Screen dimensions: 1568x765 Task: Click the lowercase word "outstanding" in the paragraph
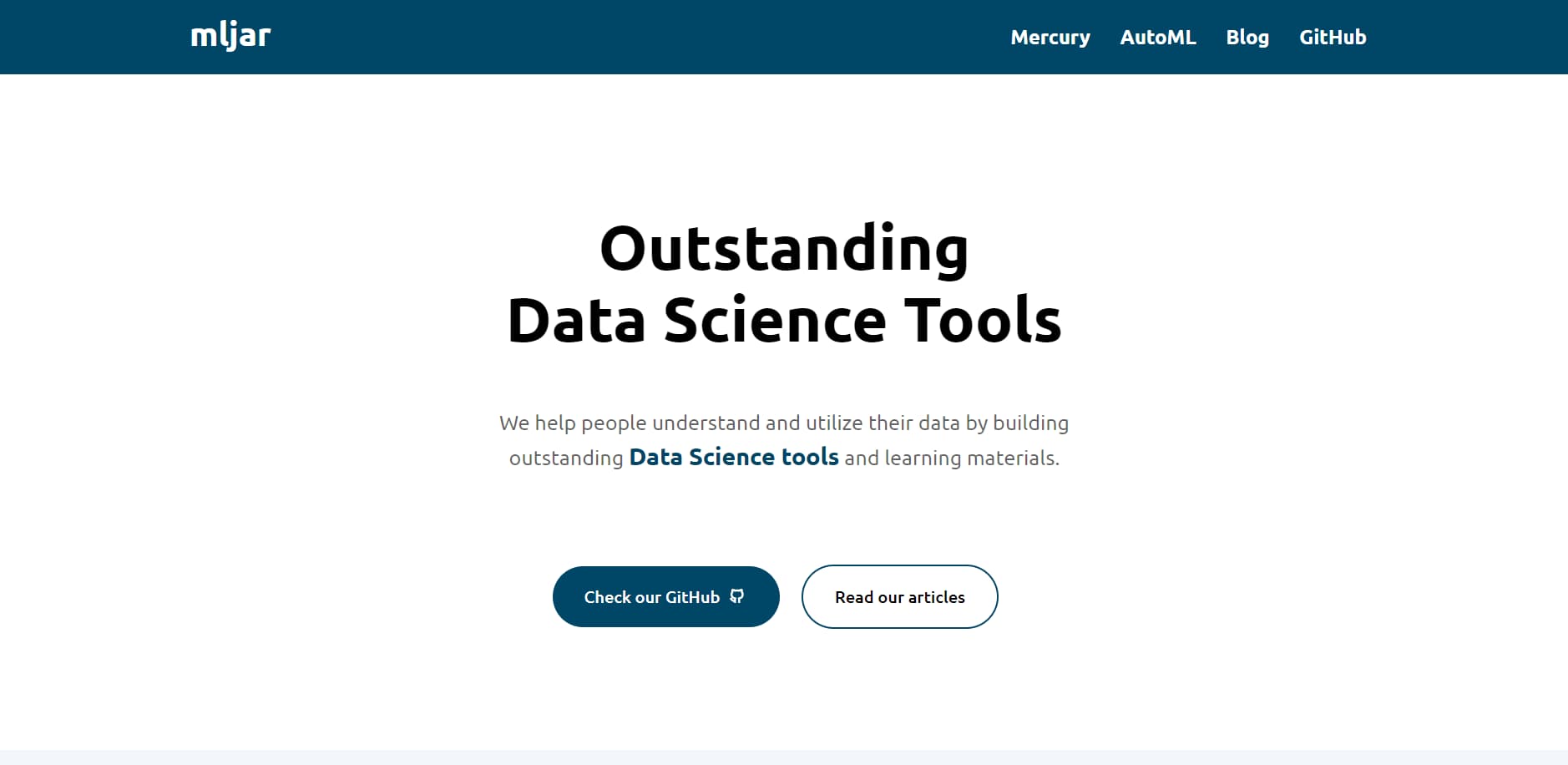click(x=565, y=458)
